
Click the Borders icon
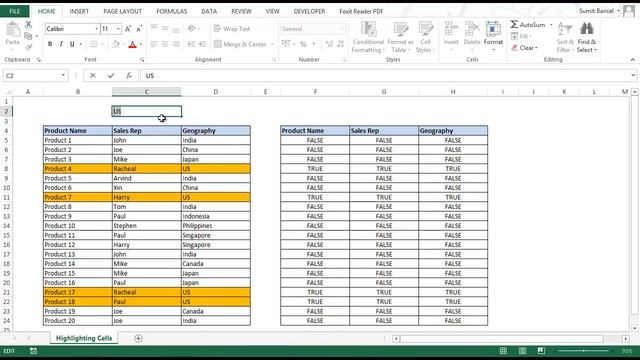[94, 44]
